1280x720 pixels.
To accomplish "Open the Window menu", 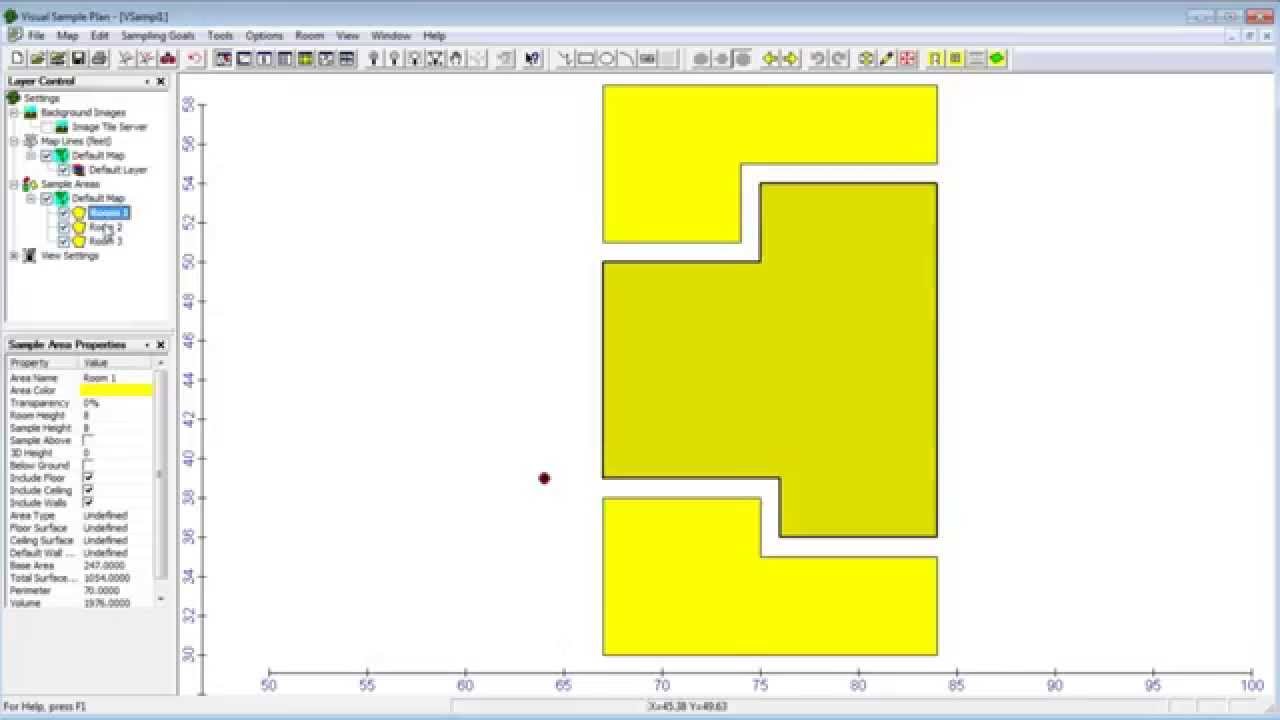I will 391,36.
